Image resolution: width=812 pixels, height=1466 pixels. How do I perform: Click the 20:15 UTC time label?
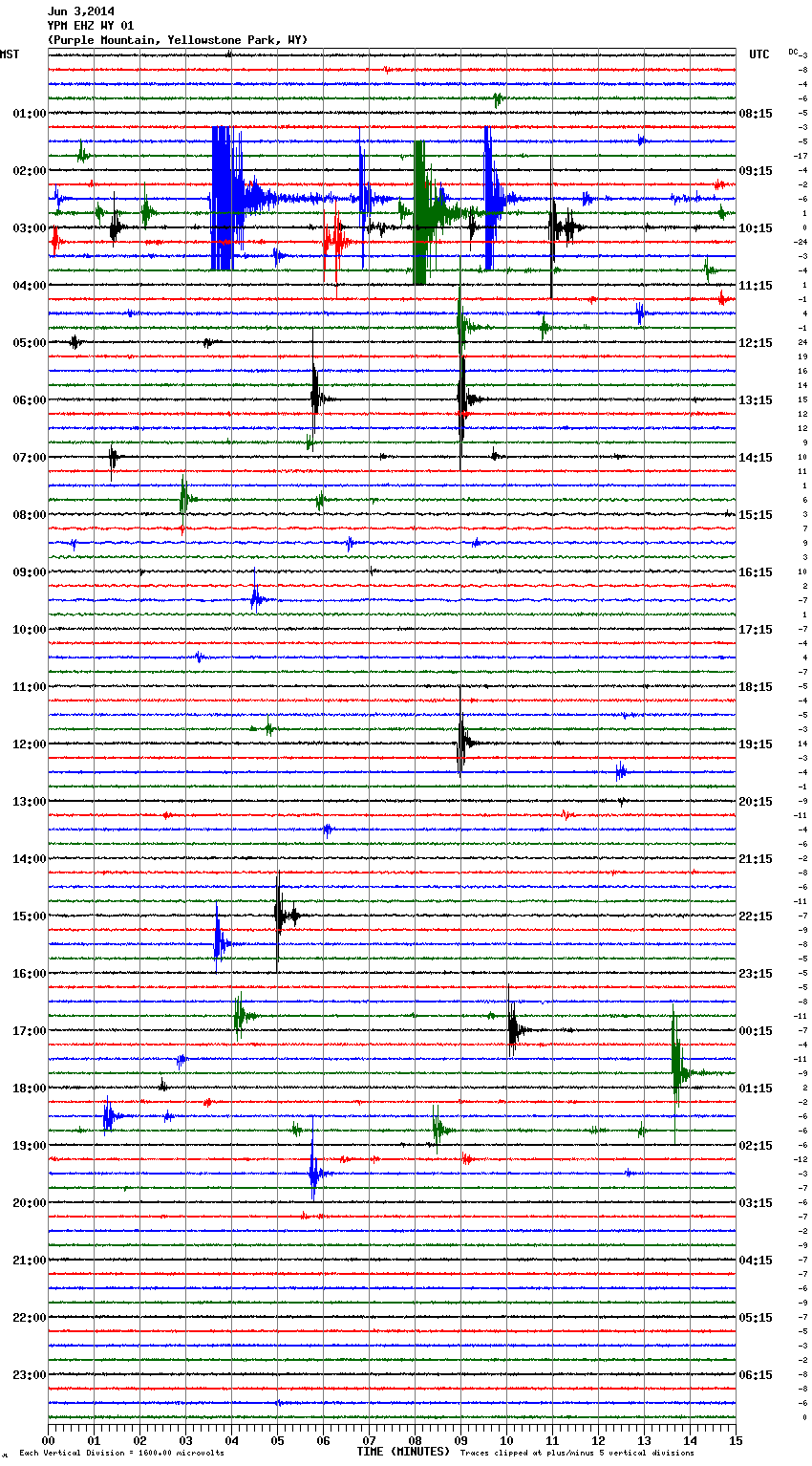tap(756, 802)
